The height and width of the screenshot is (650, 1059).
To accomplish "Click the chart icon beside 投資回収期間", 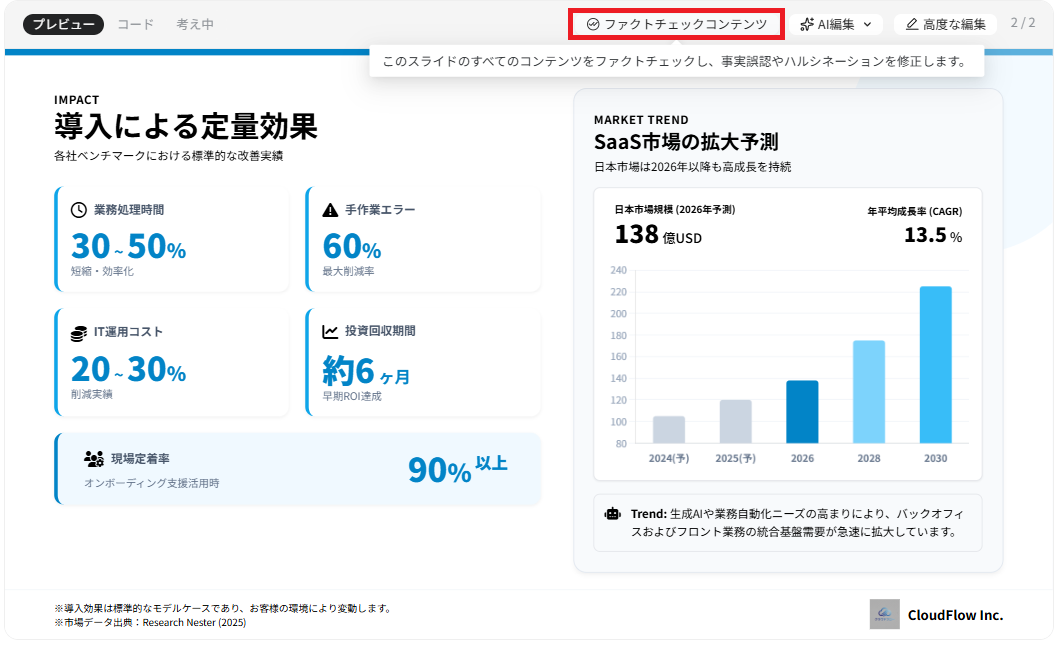I will click(330, 332).
